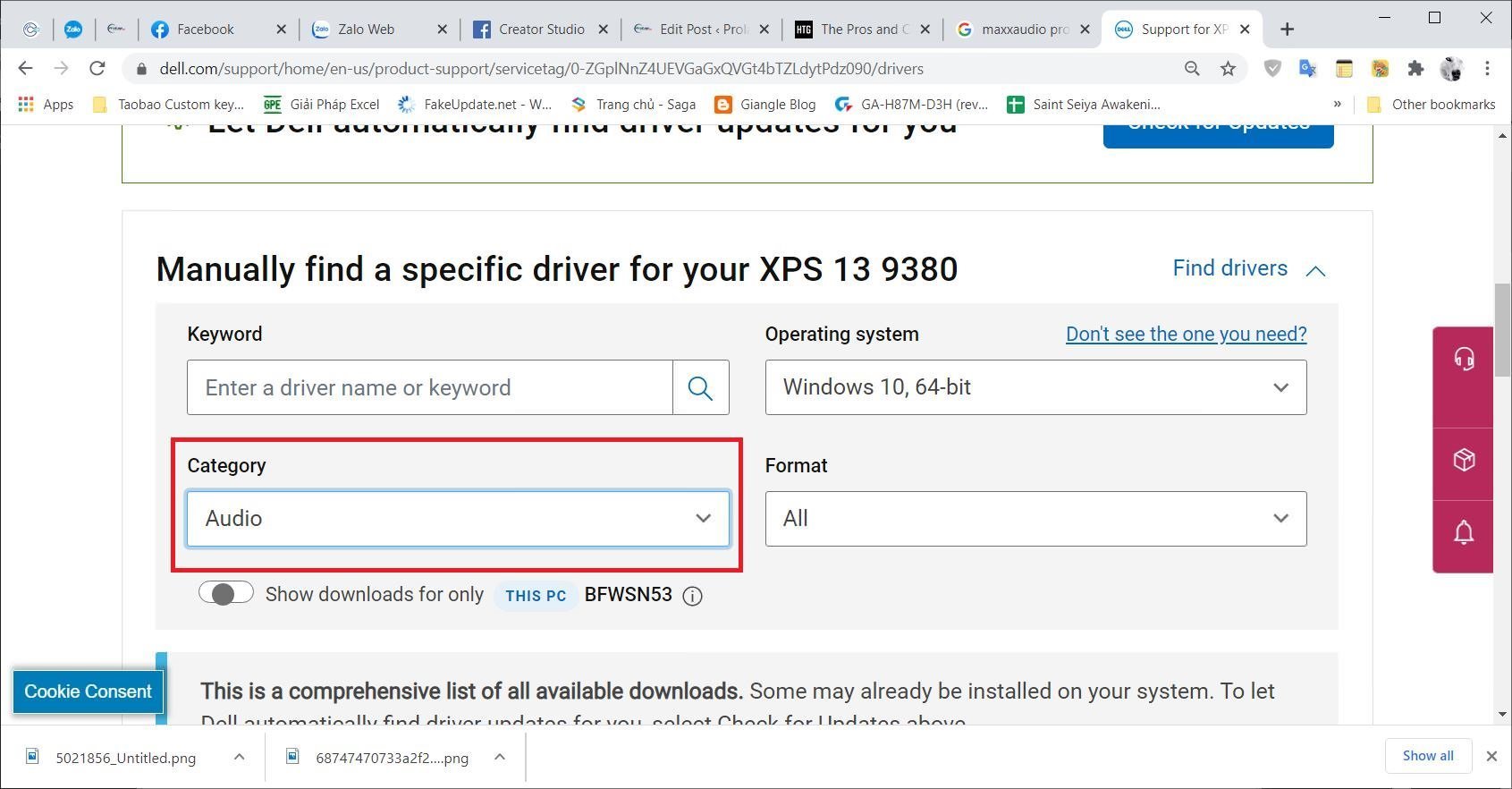The width and height of the screenshot is (1512, 789).
Task: Open the Other bookmarks folder
Action: 1432,105
